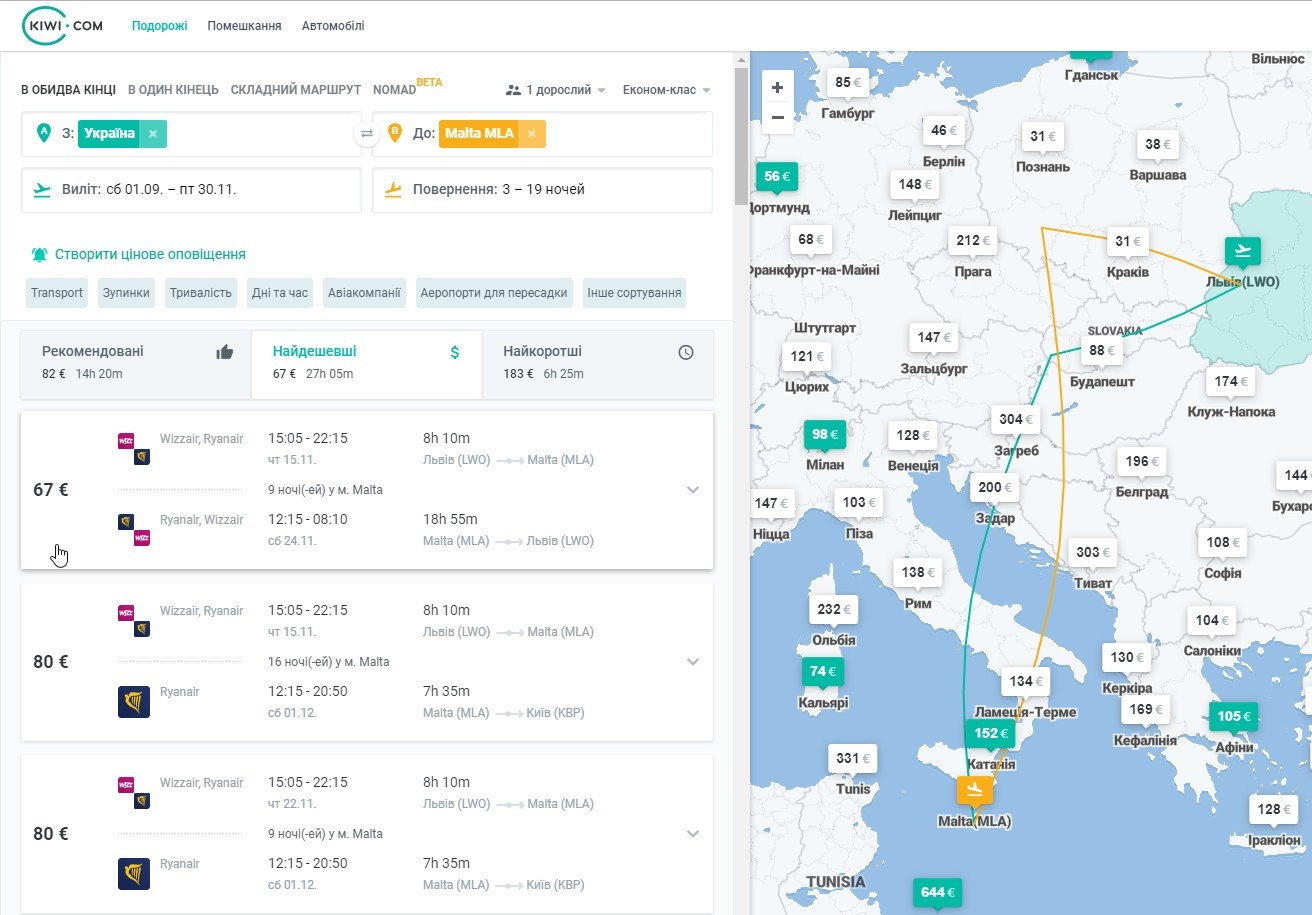Click the 108 € Софія price marker

[x=1223, y=543]
